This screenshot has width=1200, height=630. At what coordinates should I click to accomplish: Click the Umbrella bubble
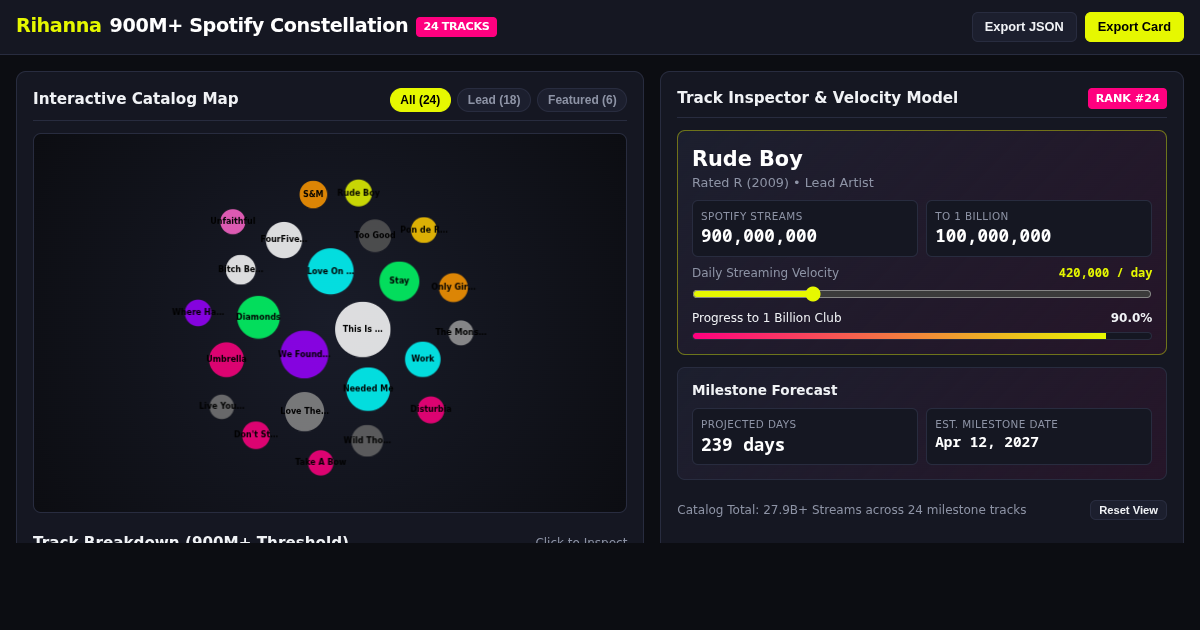point(226,359)
